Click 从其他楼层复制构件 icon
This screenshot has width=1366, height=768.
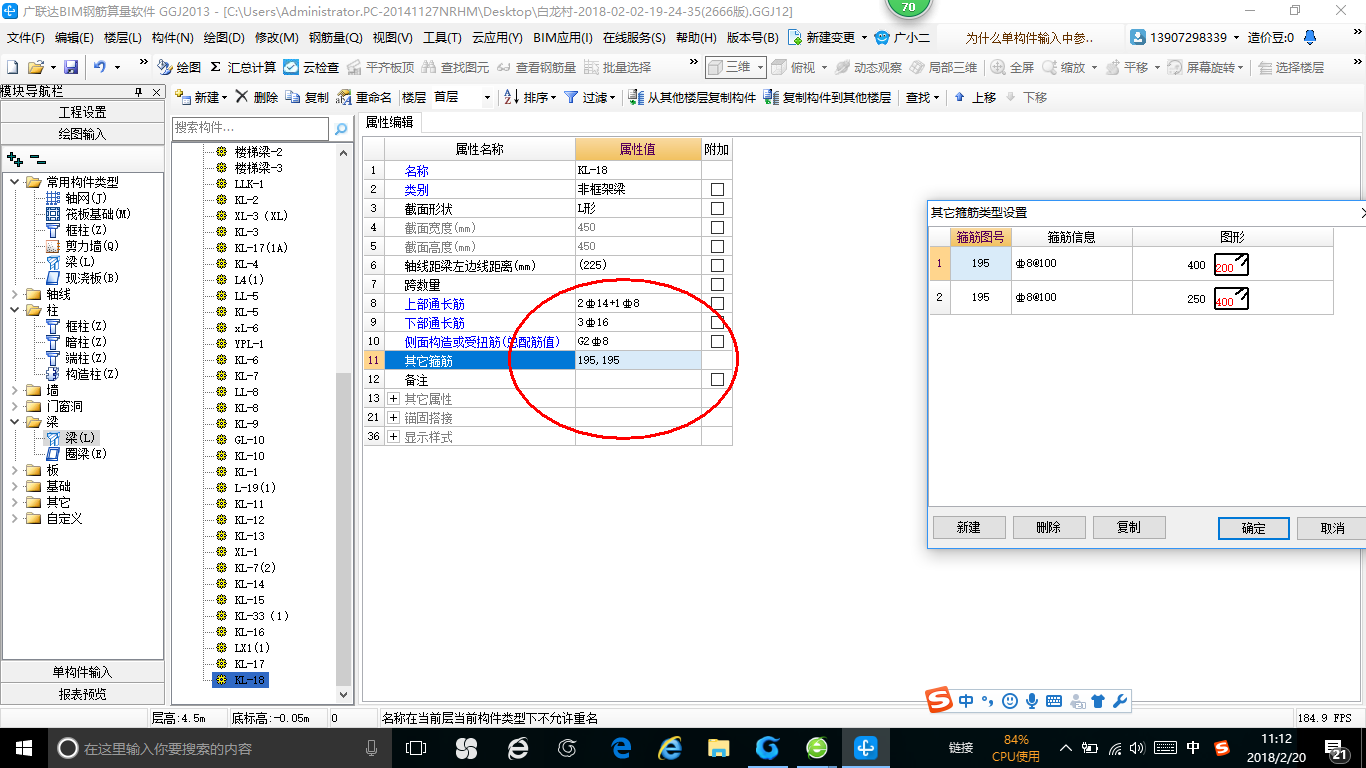637,97
